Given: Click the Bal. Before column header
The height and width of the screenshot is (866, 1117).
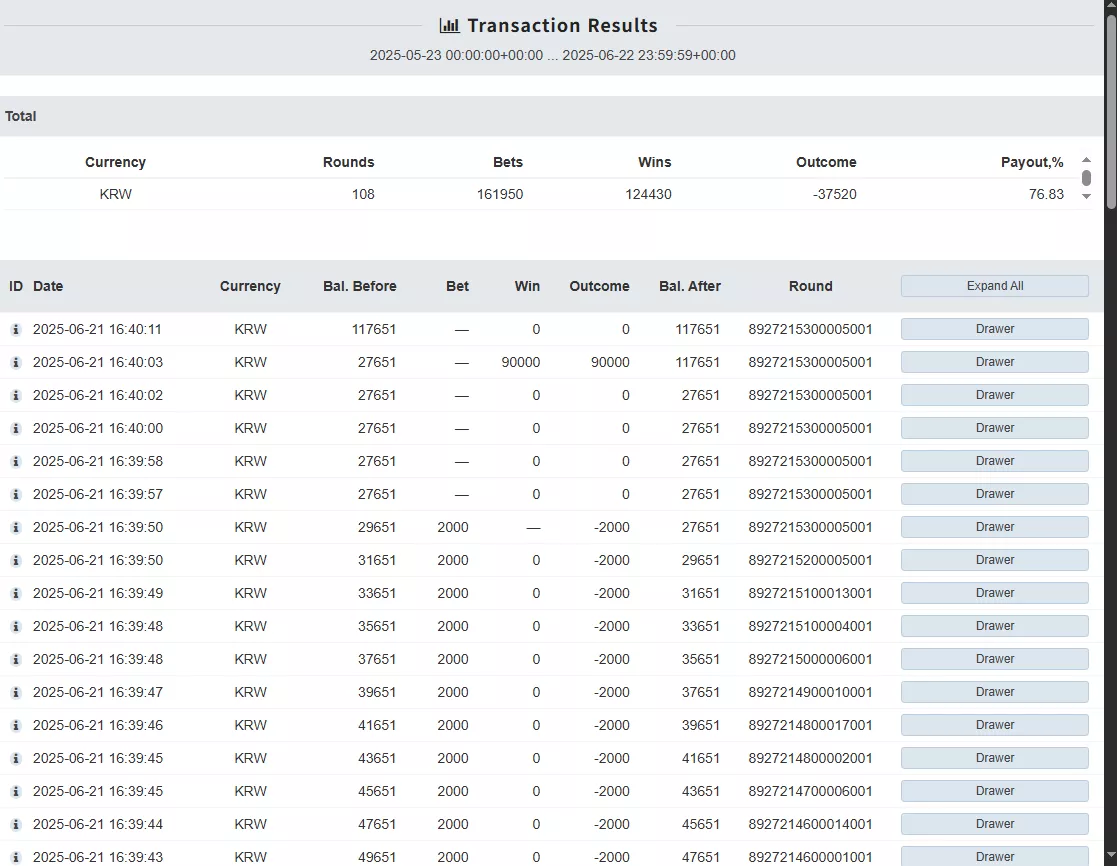Looking at the screenshot, I should click(x=360, y=286).
